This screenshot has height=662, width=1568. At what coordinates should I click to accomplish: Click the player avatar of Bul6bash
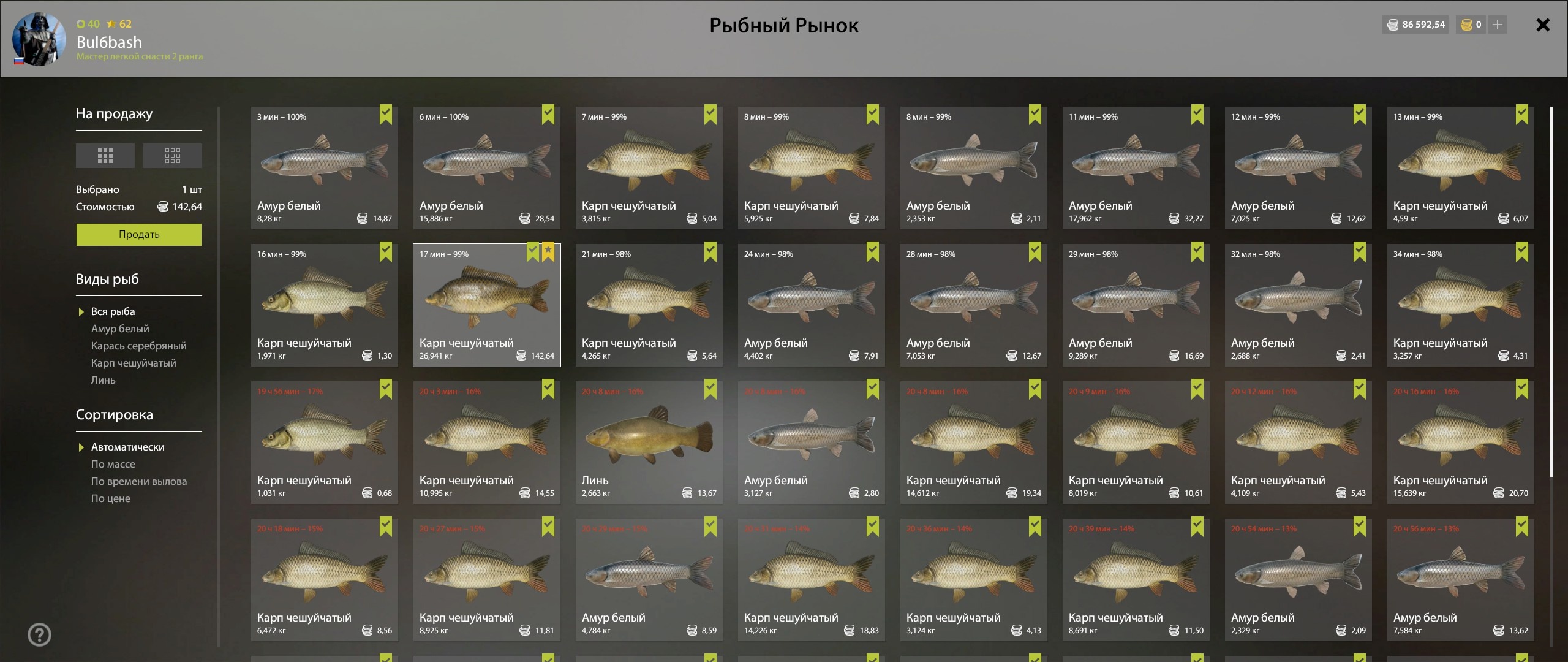click(x=39, y=39)
